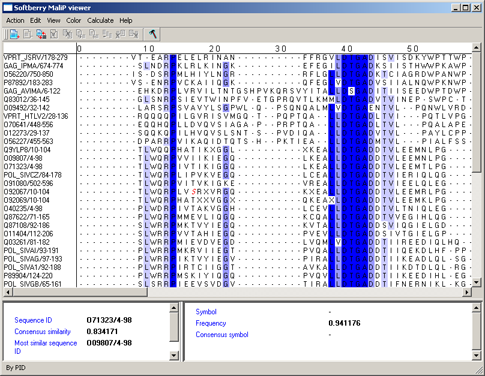Viewport: 485px width, 376px height.
Task: Click the gray crossed-out document icon after the checkmark icon
Action: [x=67, y=34]
